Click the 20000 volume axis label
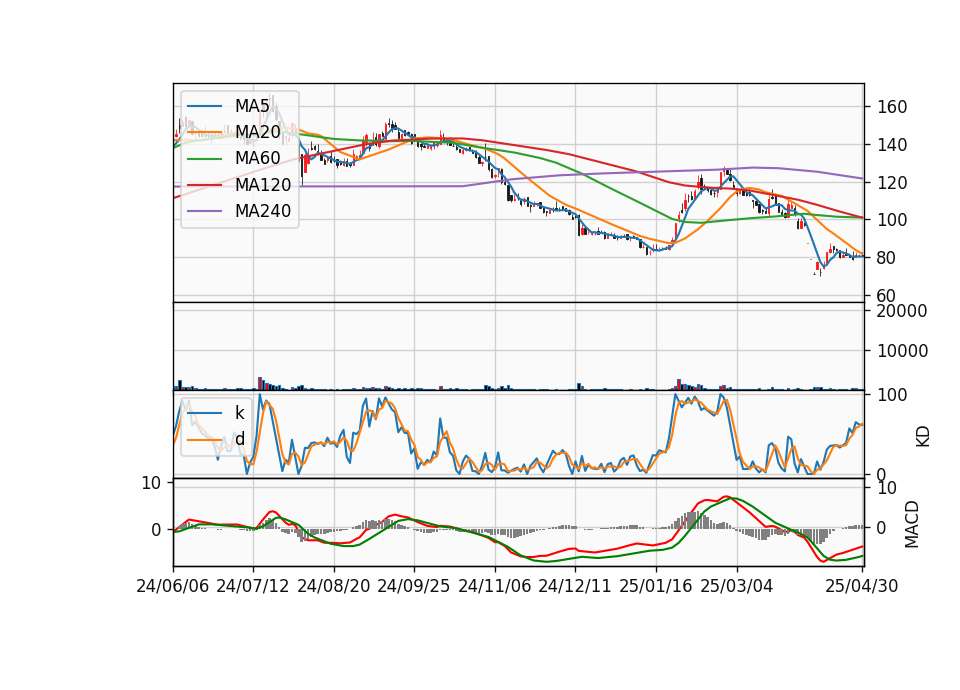This screenshot has height=690, width=960. [x=902, y=311]
